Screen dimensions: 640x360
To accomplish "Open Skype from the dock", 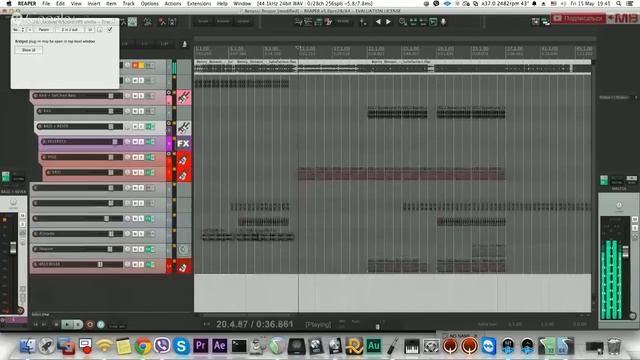I will [181, 346].
